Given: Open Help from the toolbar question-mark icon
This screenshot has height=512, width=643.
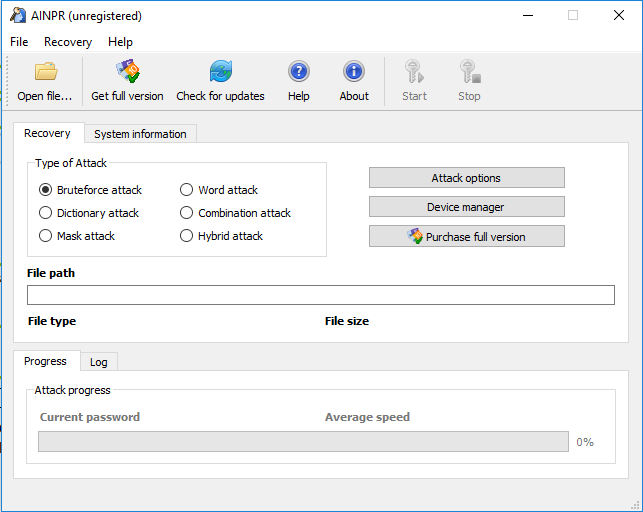Looking at the screenshot, I should [x=299, y=71].
